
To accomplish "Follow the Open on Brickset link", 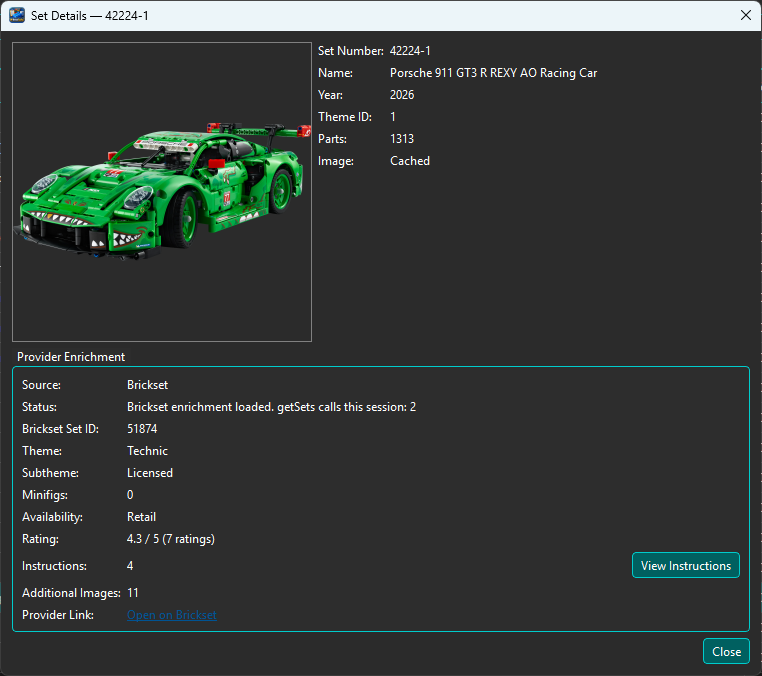I will click(172, 615).
